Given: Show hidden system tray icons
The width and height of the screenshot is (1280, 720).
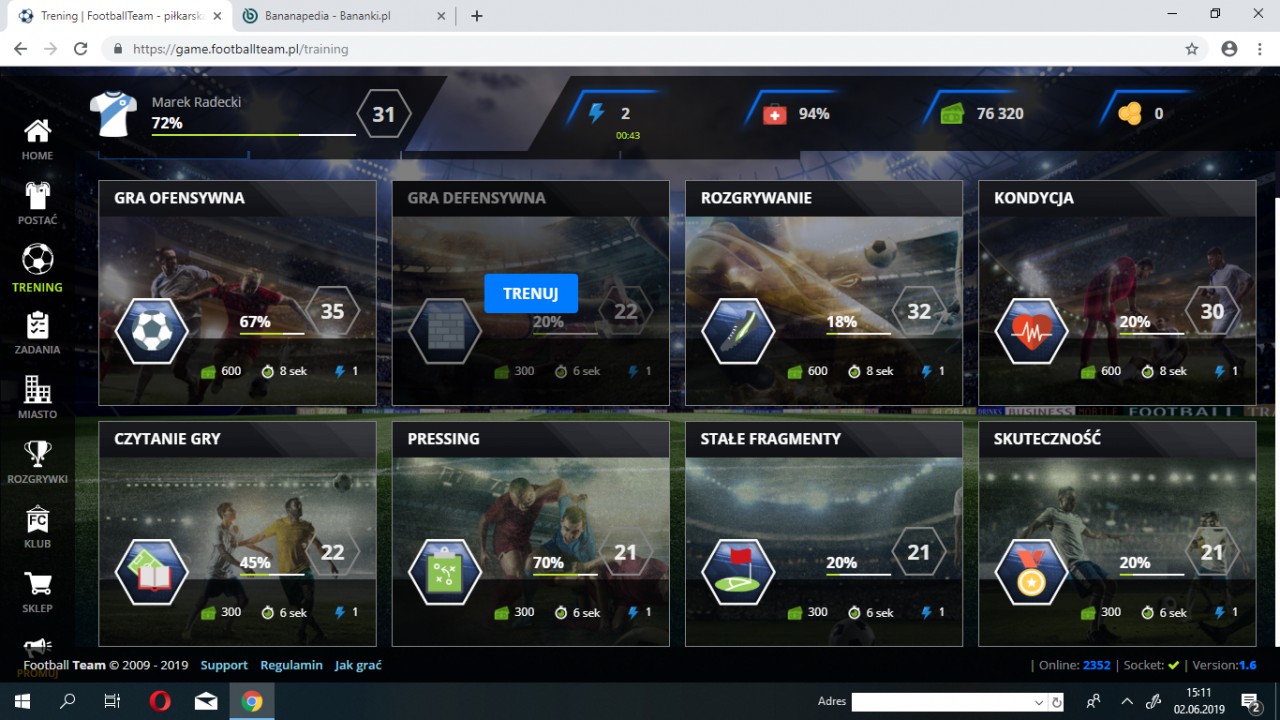Looking at the screenshot, I should coord(1127,701).
